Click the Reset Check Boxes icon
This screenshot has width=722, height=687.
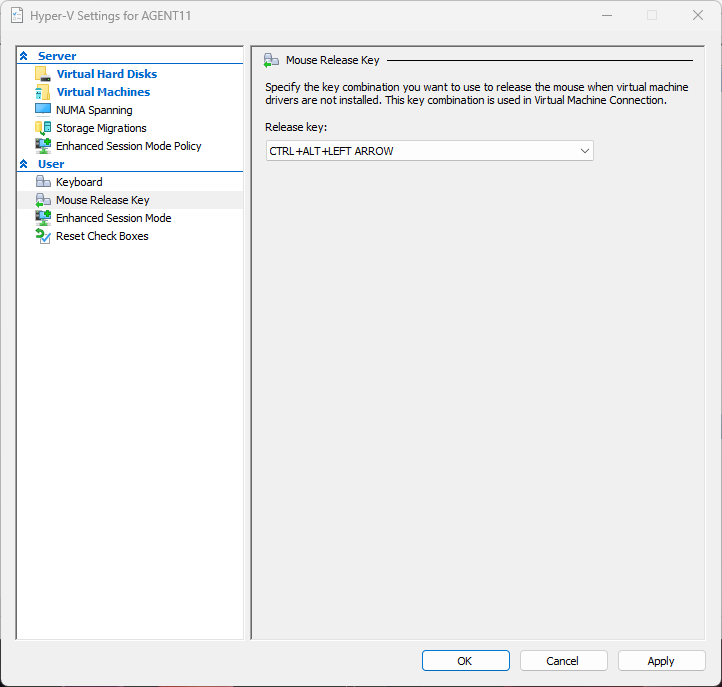[x=42, y=236]
